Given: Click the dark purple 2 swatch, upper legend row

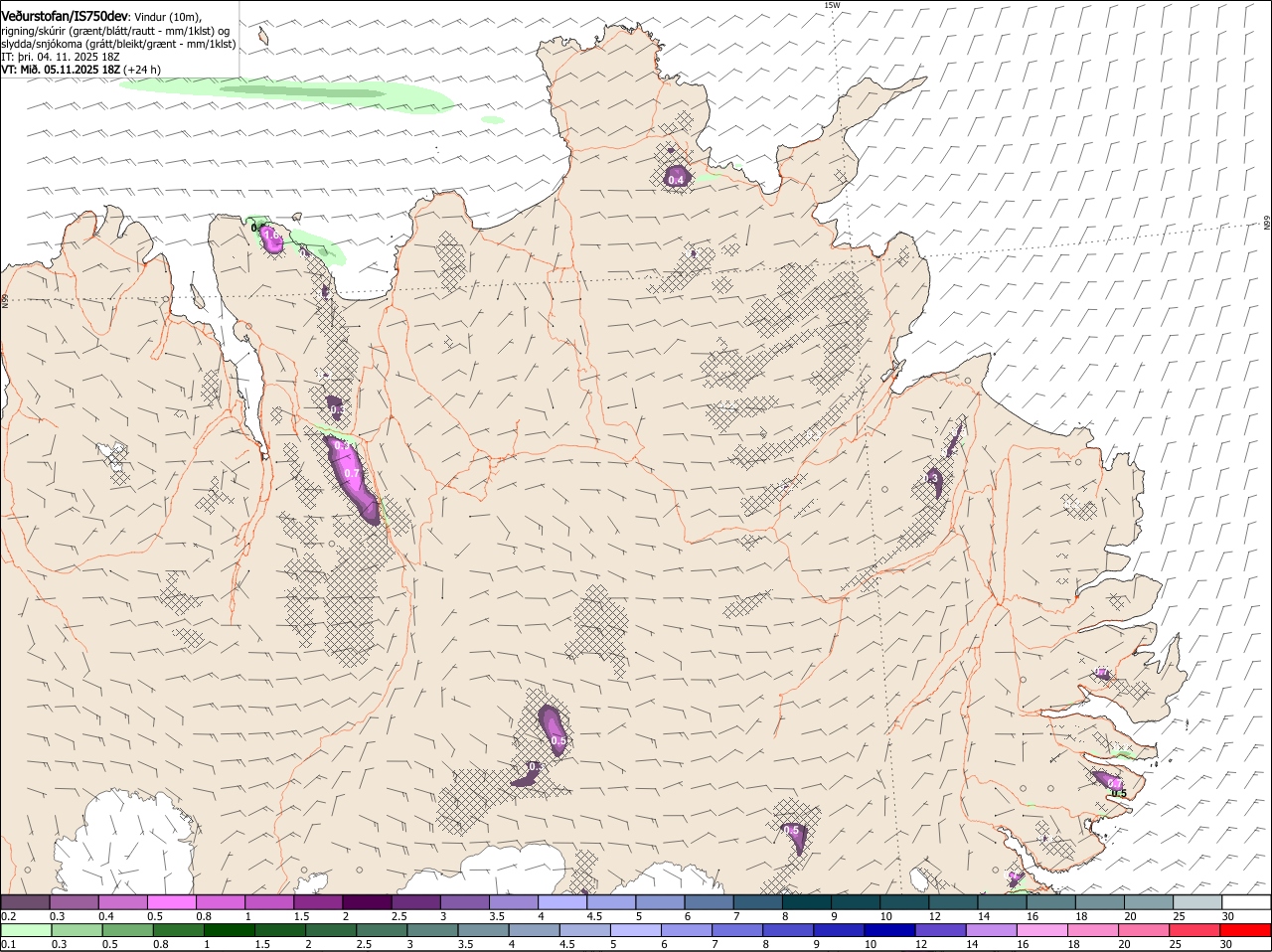Looking at the screenshot, I should coord(367,901).
